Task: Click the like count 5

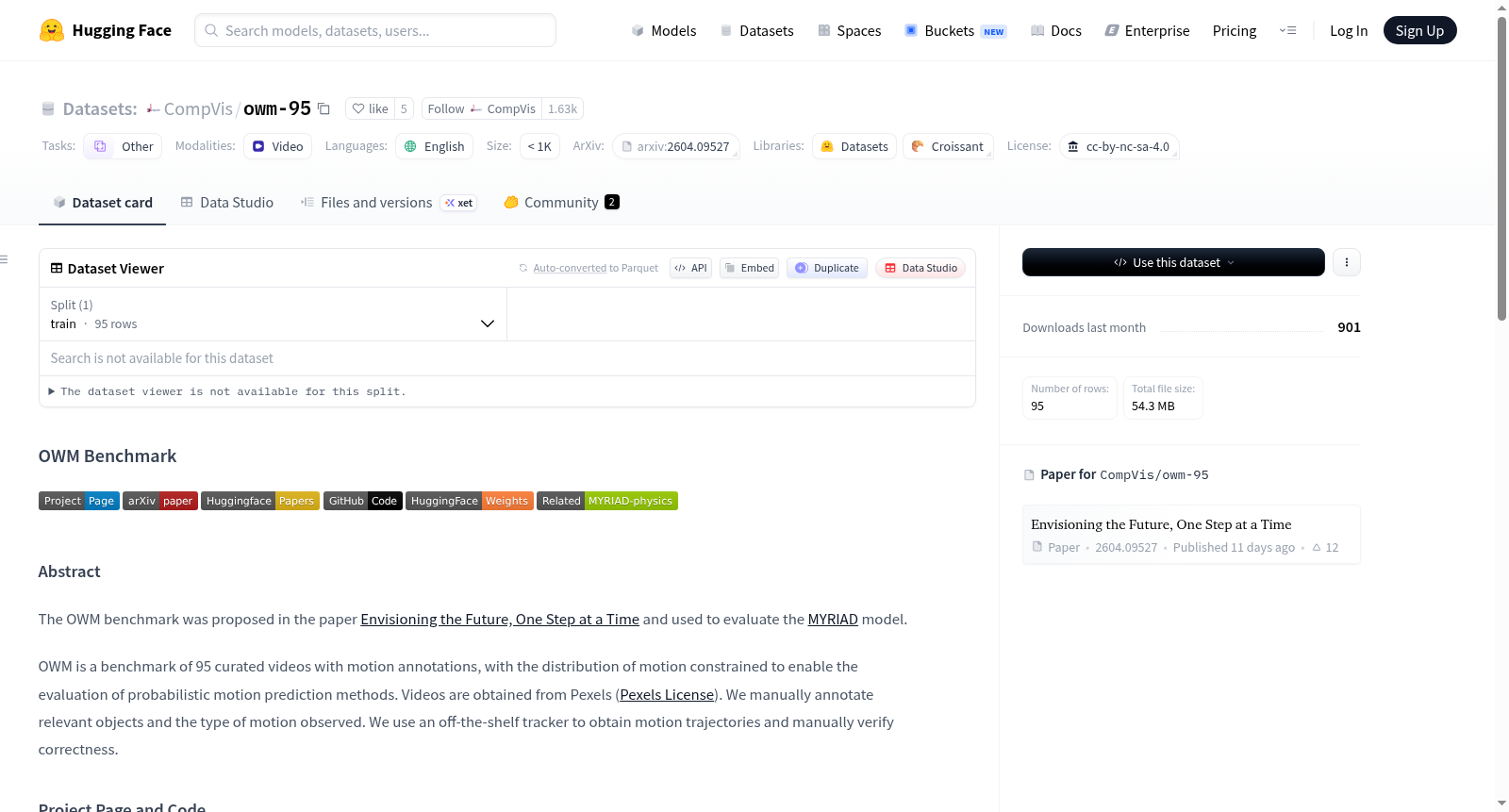Action: [404, 108]
